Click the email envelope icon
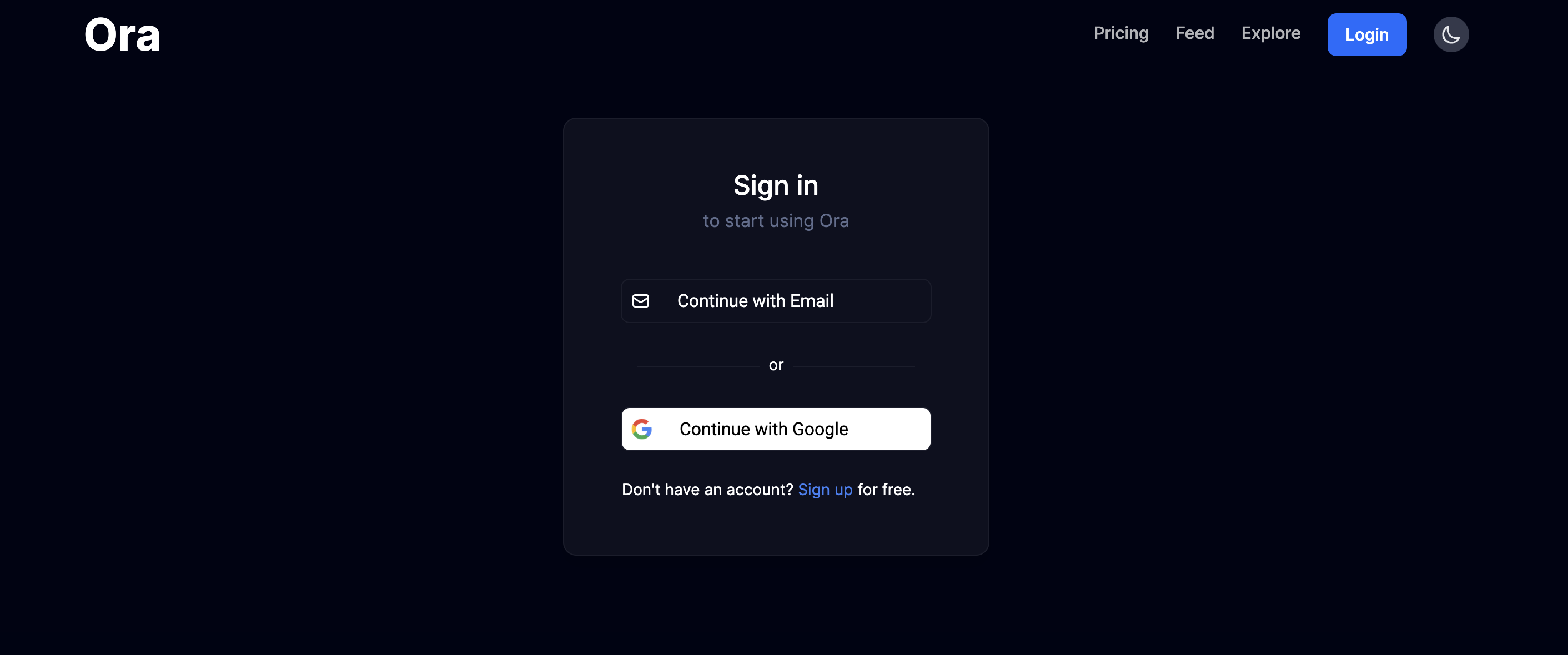The height and width of the screenshot is (655, 1568). coord(640,300)
